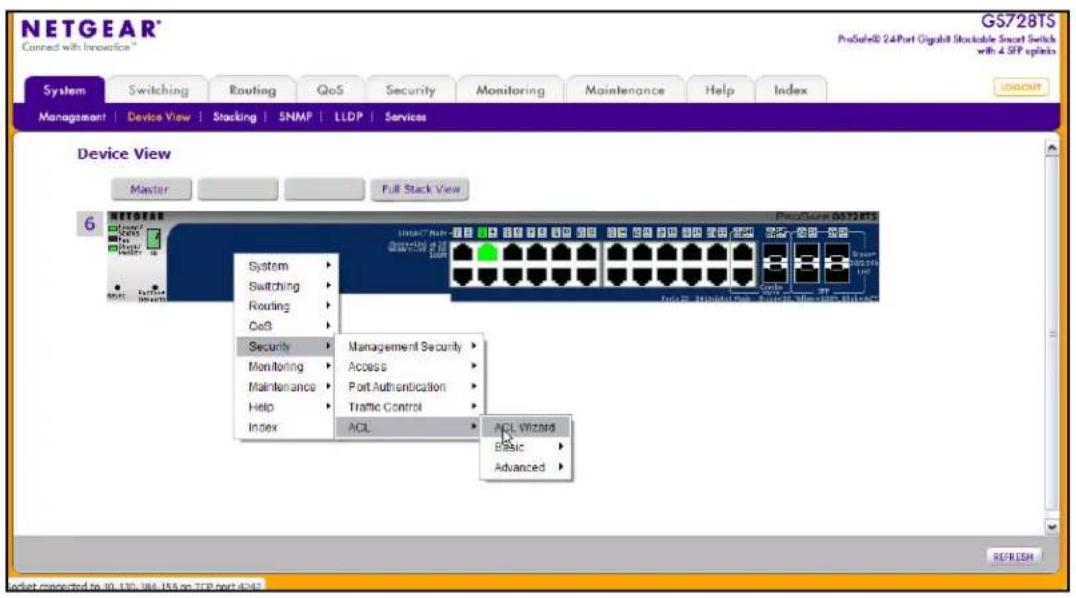Open the Monitoring top tab
This screenshot has height=598, width=1076.
point(511,90)
